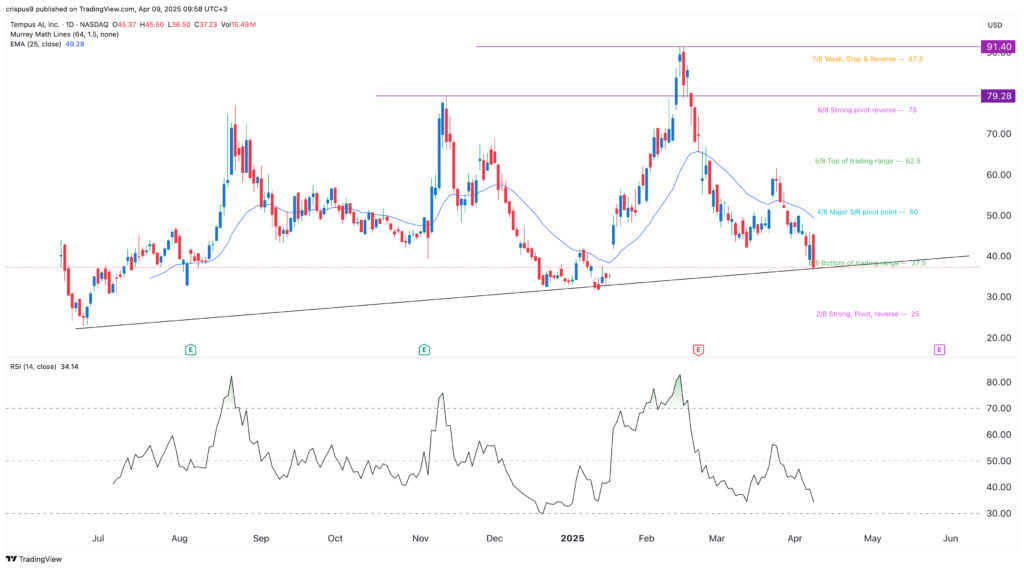Click the Aug label on time axis
The width and height of the screenshot is (1024, 569).
(x=179, y=538)
